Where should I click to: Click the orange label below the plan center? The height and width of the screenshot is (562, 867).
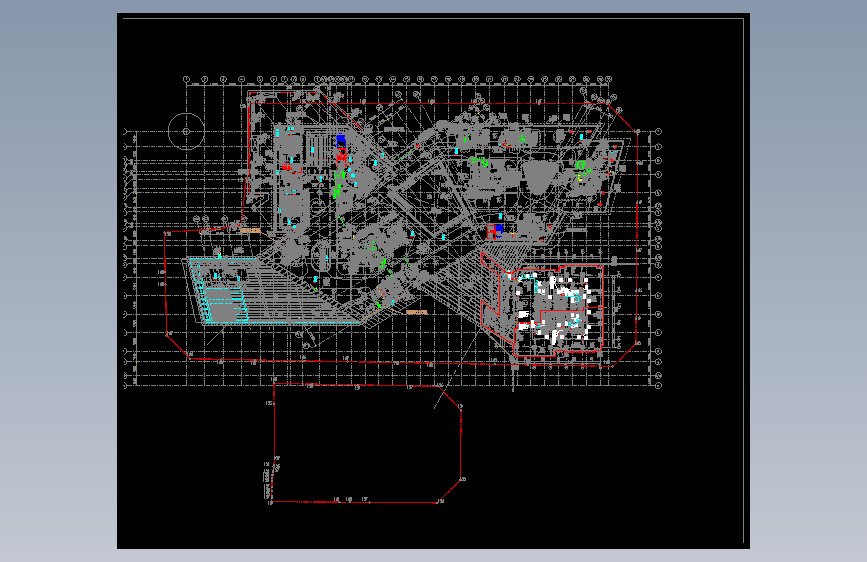417,313
